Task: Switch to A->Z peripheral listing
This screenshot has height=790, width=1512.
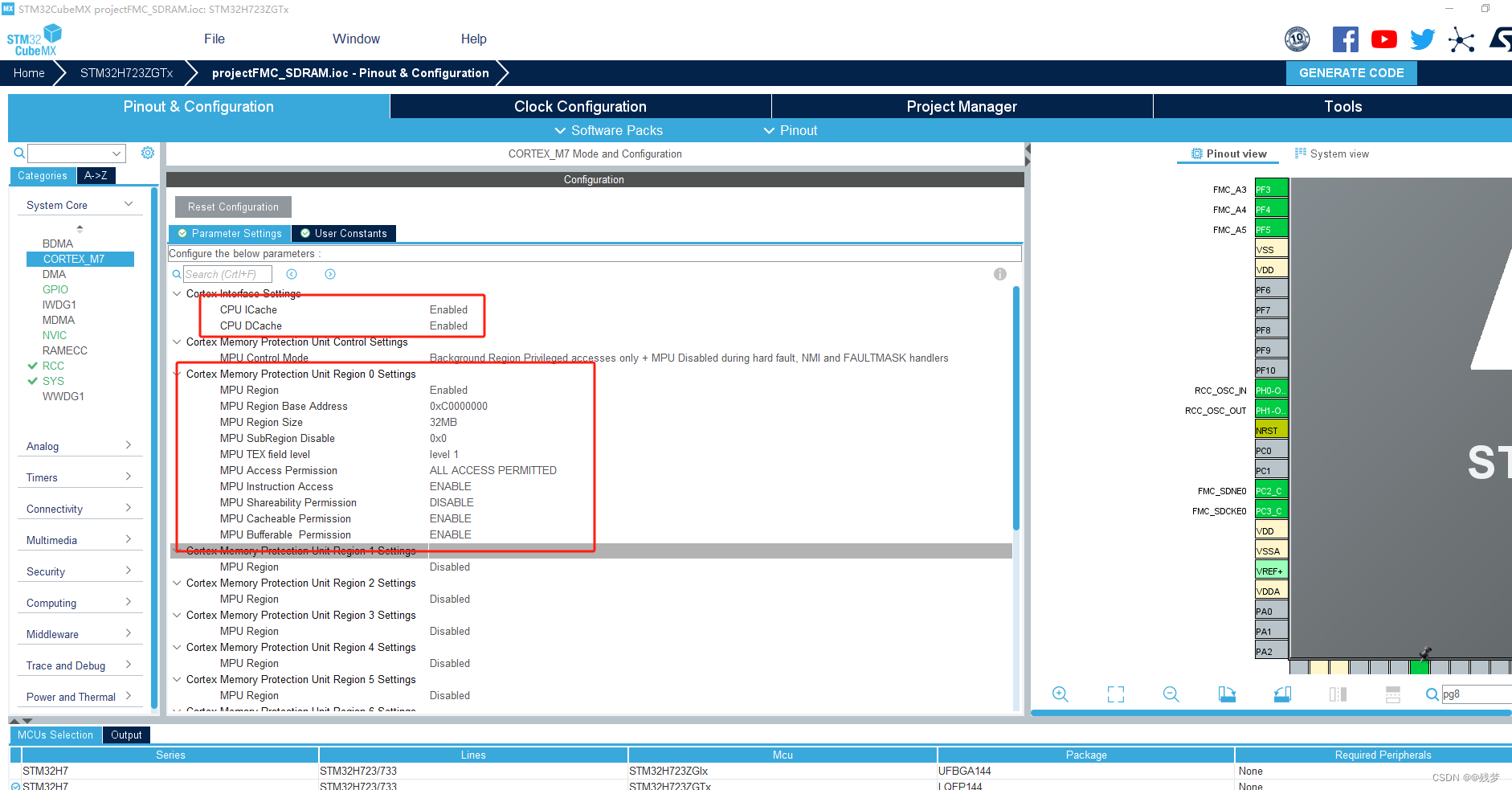Action: (x=96, y=175)
